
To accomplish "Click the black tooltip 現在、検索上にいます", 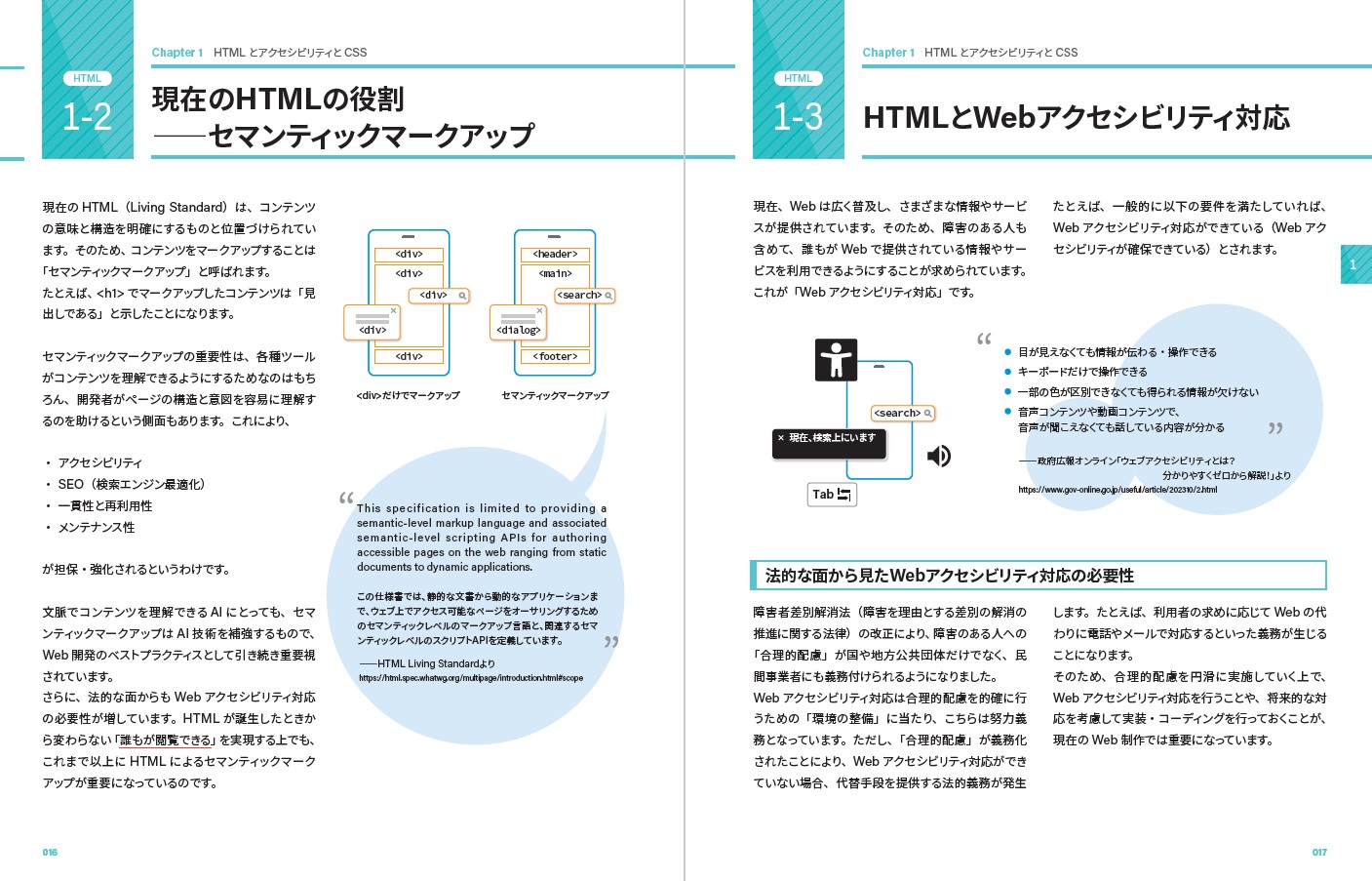I will pos(830,444).
